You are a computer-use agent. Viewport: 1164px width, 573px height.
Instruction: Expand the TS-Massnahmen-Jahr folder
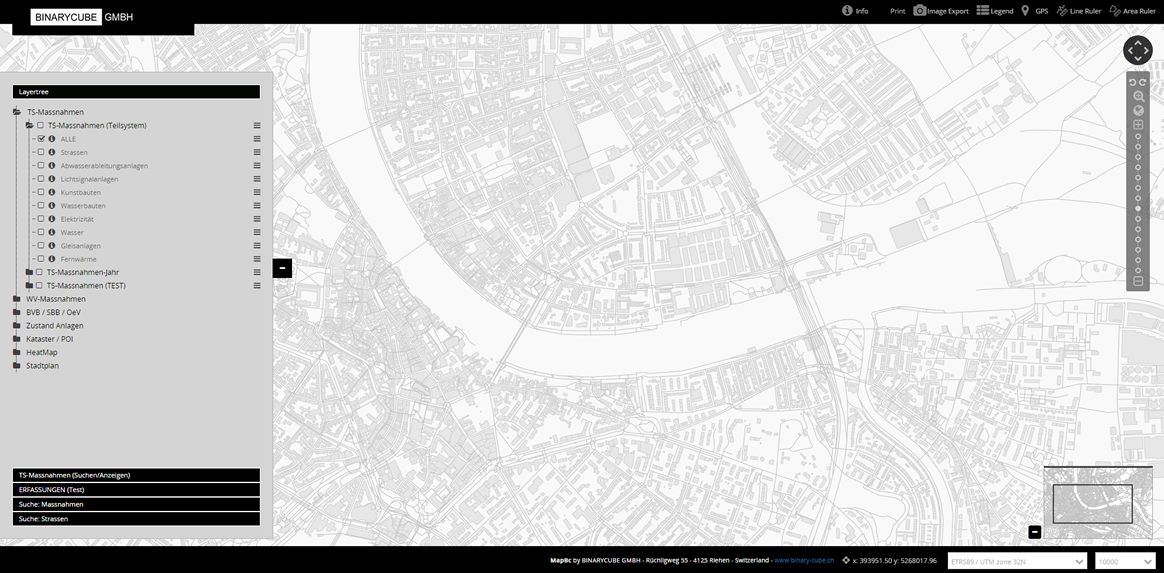tap(29, 272)
